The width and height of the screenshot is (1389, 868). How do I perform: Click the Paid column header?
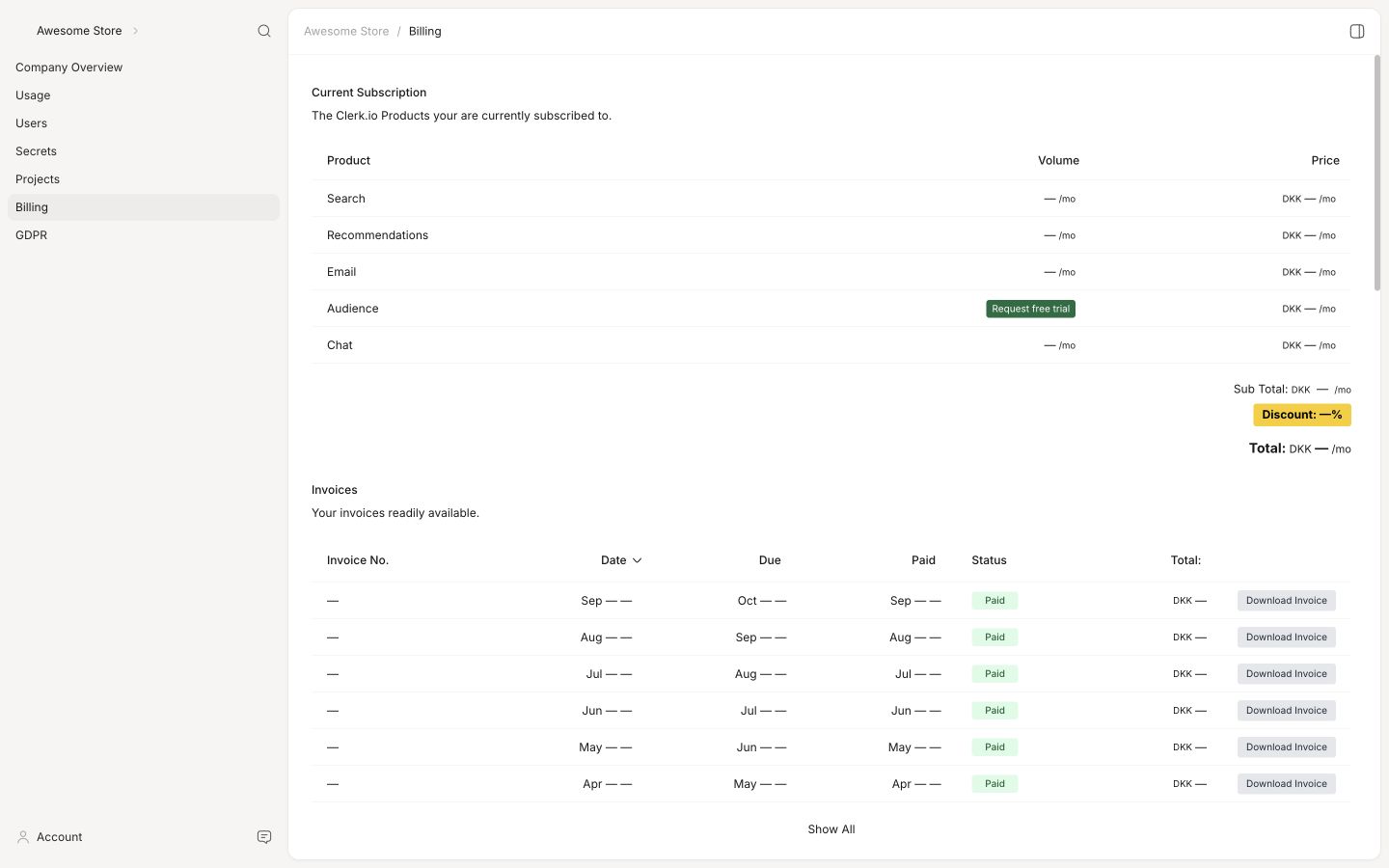click(x=923, y=560)
